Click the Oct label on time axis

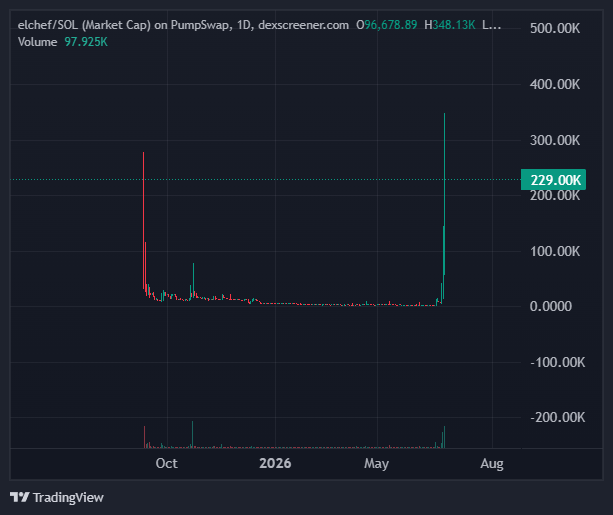pyautogui.click(x=167, y=463)
